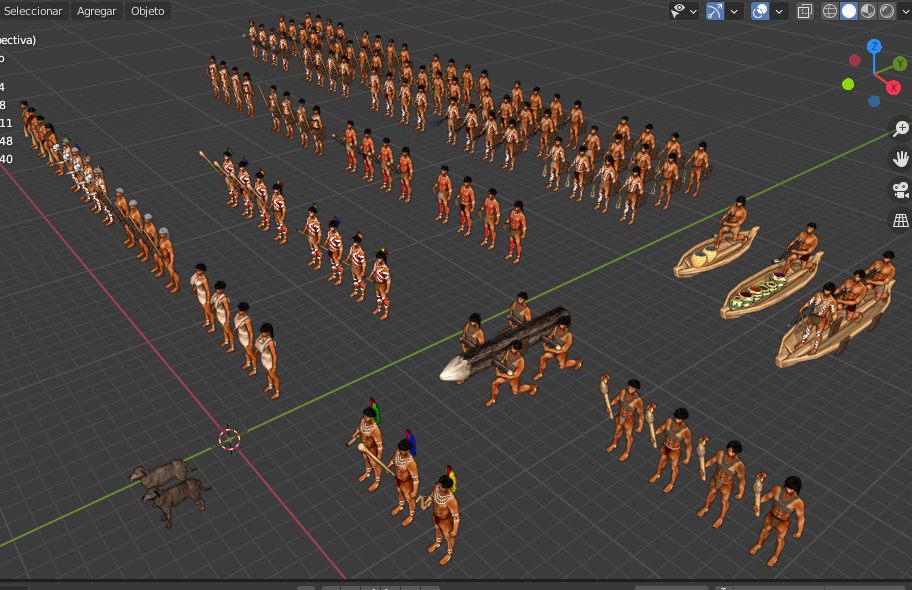Image resolution: width=912 pixels, height=590 pixels.
Task: Click the dark blue negative Z gizmo dot
Action: (874, 101)
